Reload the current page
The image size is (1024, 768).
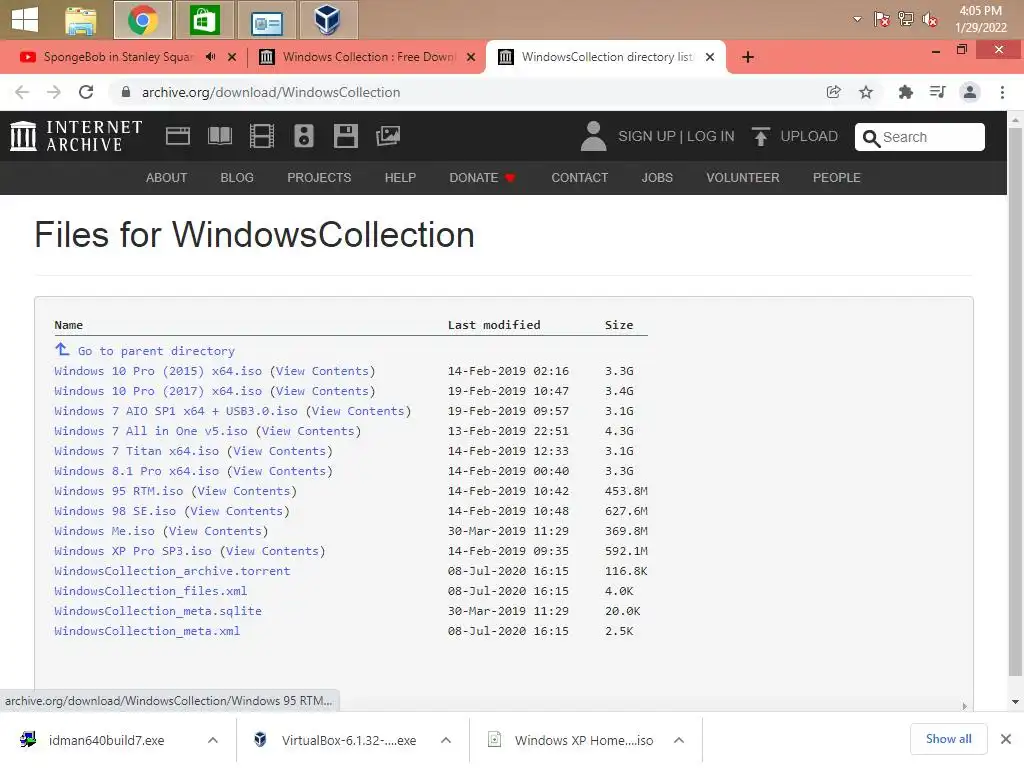point(86,92)
